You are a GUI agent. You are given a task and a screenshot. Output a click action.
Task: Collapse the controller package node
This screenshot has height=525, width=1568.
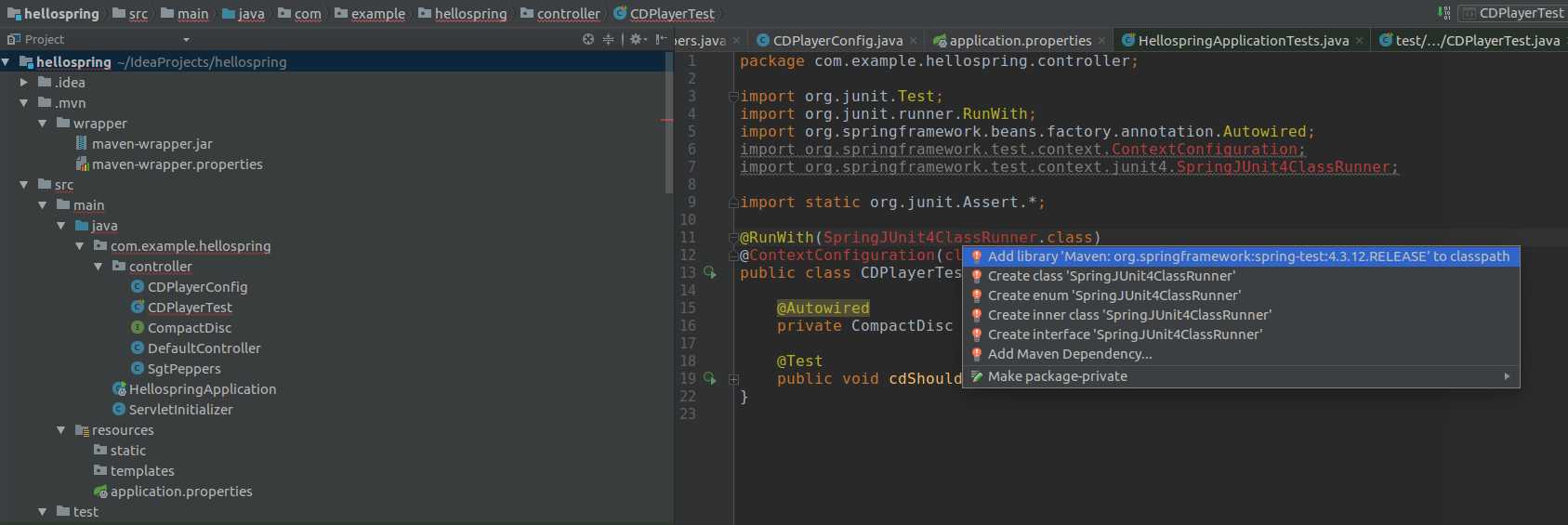point(99,267)
